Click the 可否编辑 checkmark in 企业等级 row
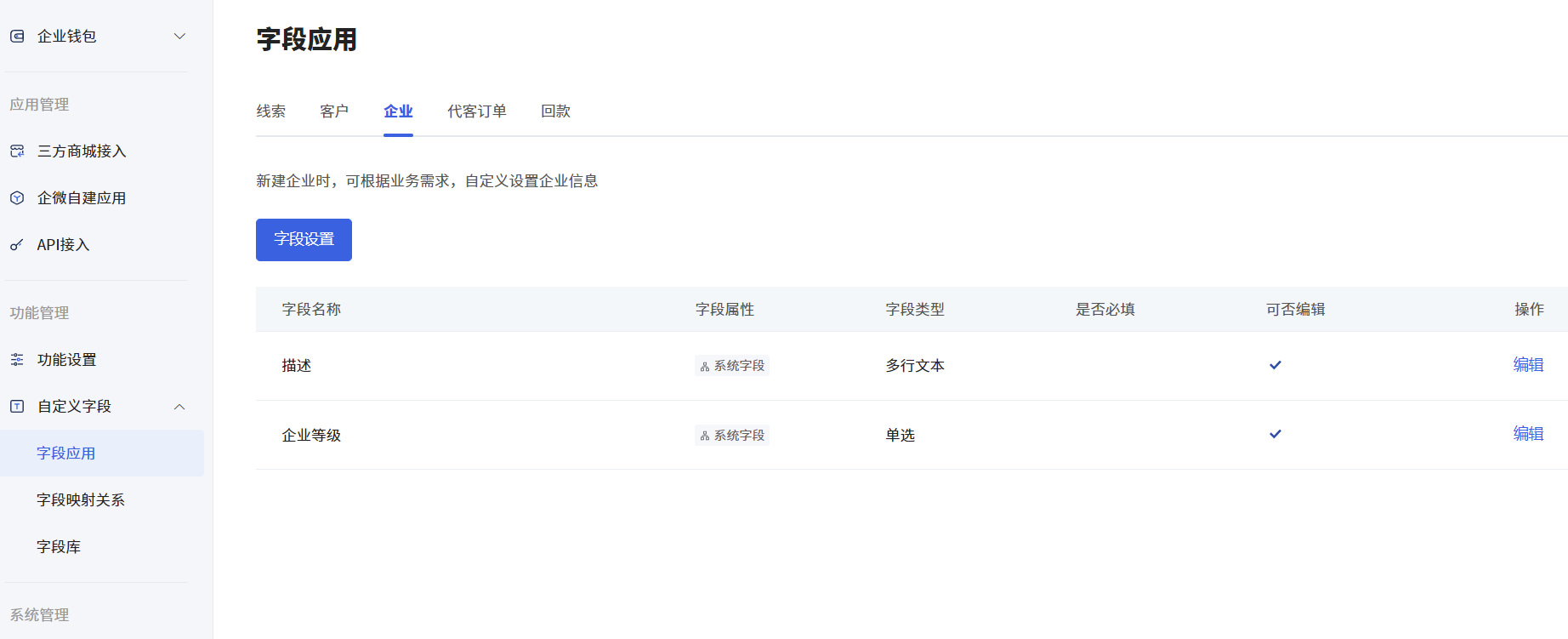1568x639 pixels. (x=1275, y=434)
